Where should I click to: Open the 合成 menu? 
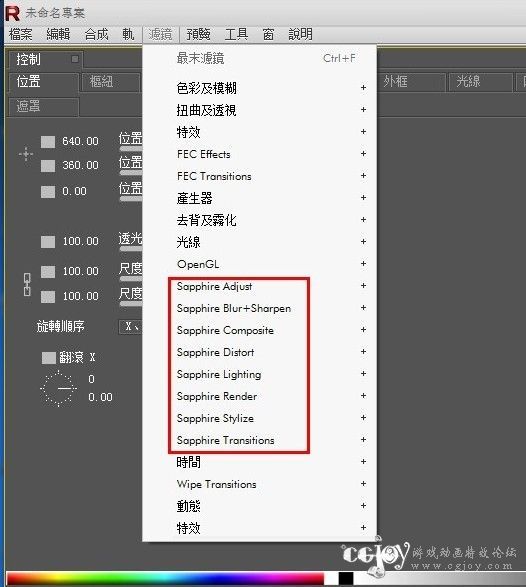point(96,34)
